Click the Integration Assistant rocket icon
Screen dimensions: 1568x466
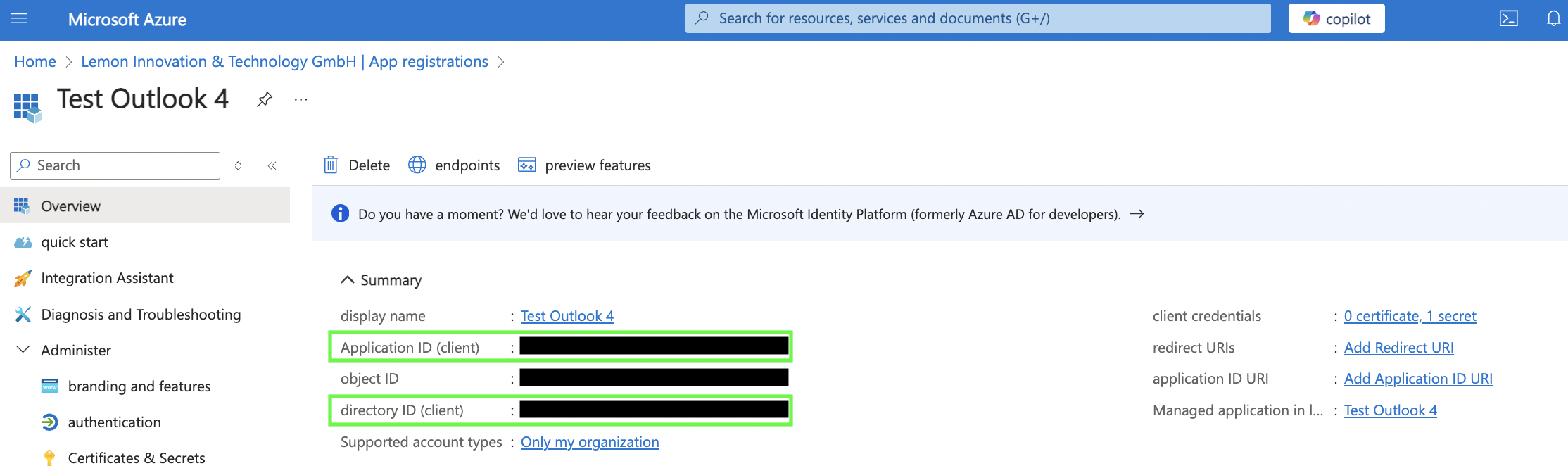coord(23,279)
